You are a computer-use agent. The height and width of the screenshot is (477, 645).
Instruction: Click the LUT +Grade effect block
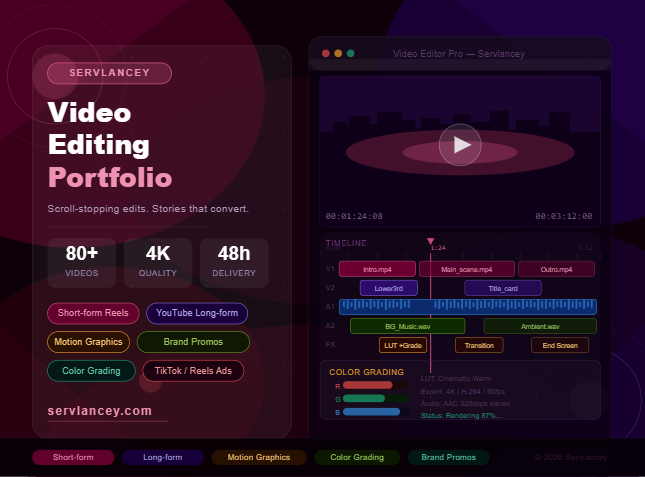click(403, 345)
